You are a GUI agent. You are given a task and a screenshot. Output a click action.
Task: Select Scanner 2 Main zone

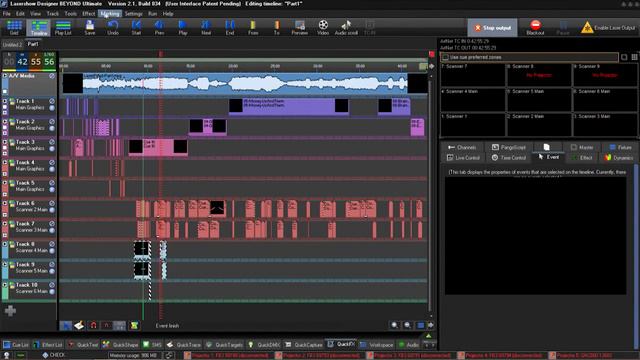click(x=539, y=124)
